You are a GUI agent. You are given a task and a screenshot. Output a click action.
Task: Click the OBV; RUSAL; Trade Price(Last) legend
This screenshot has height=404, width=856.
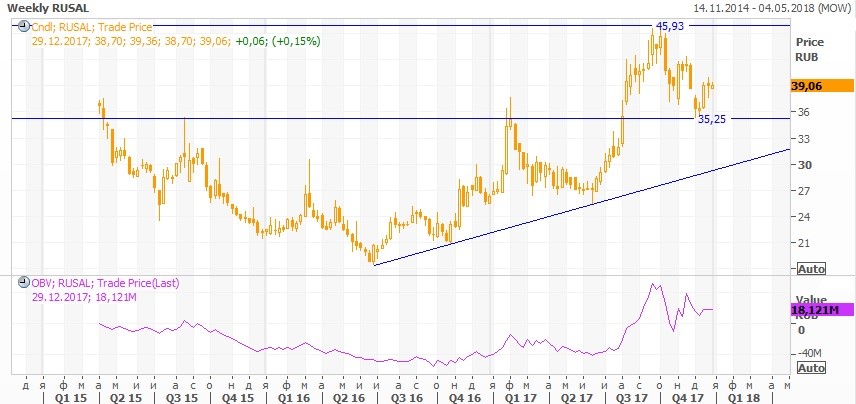tap(104, 284)
